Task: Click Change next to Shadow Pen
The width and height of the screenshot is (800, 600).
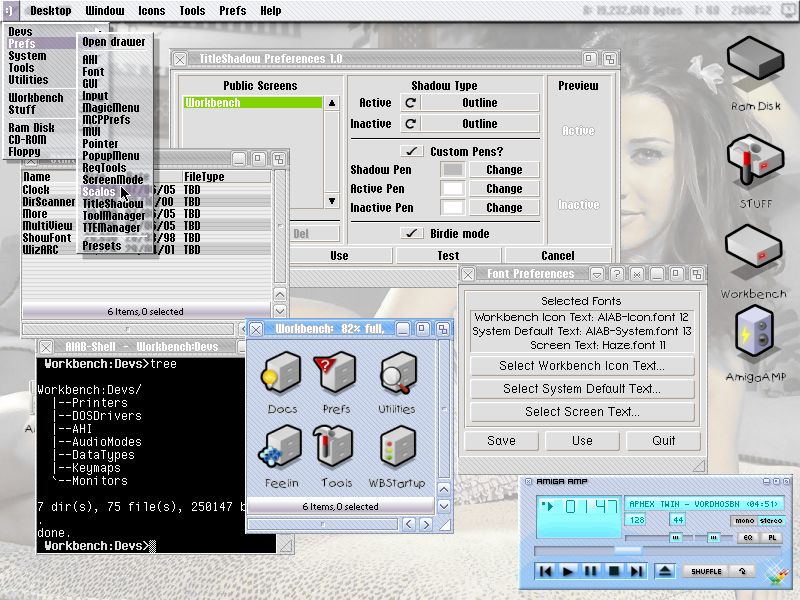Action: coord(504,170)
